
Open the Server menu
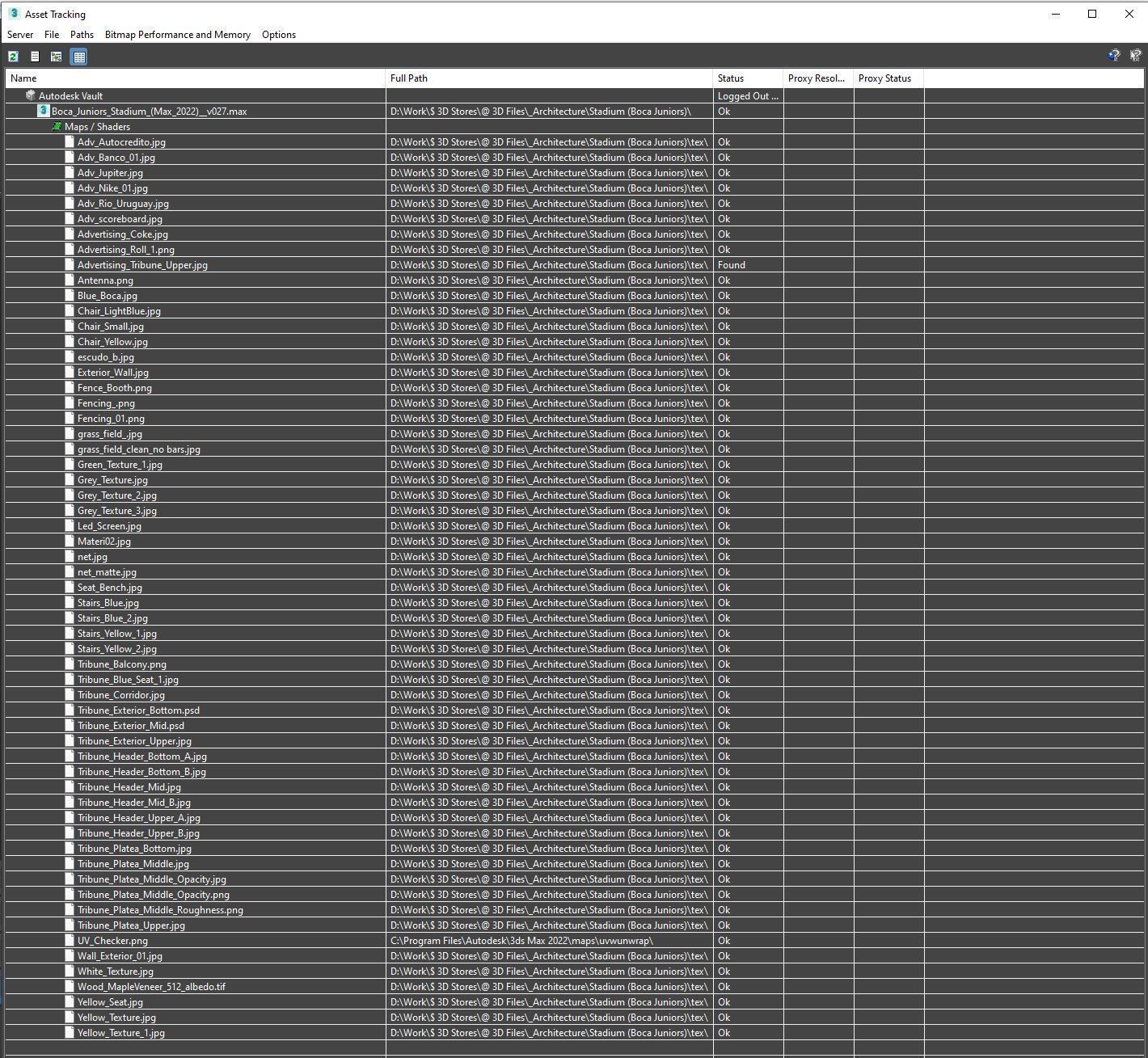coord(20,35)
